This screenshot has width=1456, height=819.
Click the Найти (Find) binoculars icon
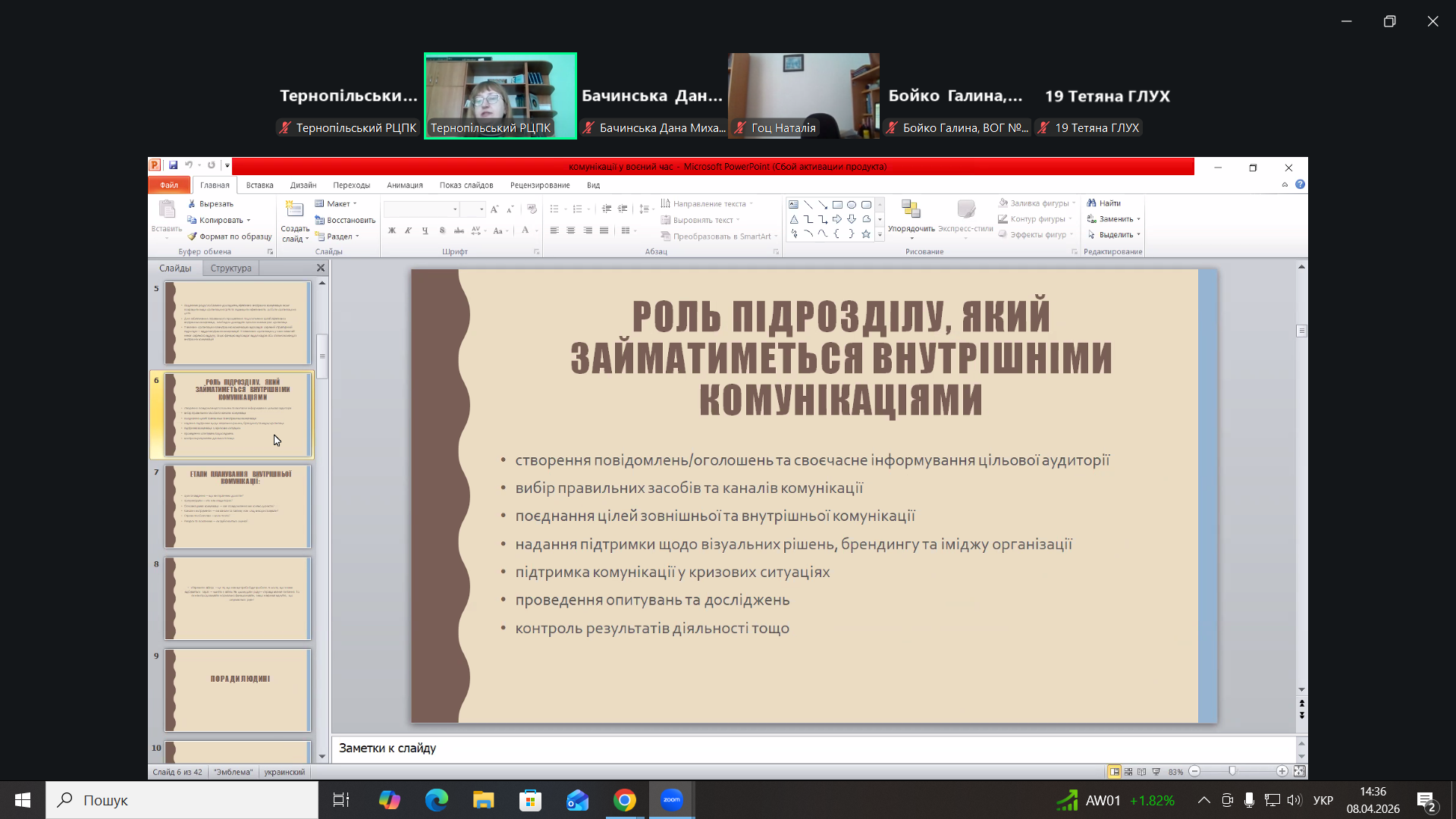click(x=1091, y=203)
